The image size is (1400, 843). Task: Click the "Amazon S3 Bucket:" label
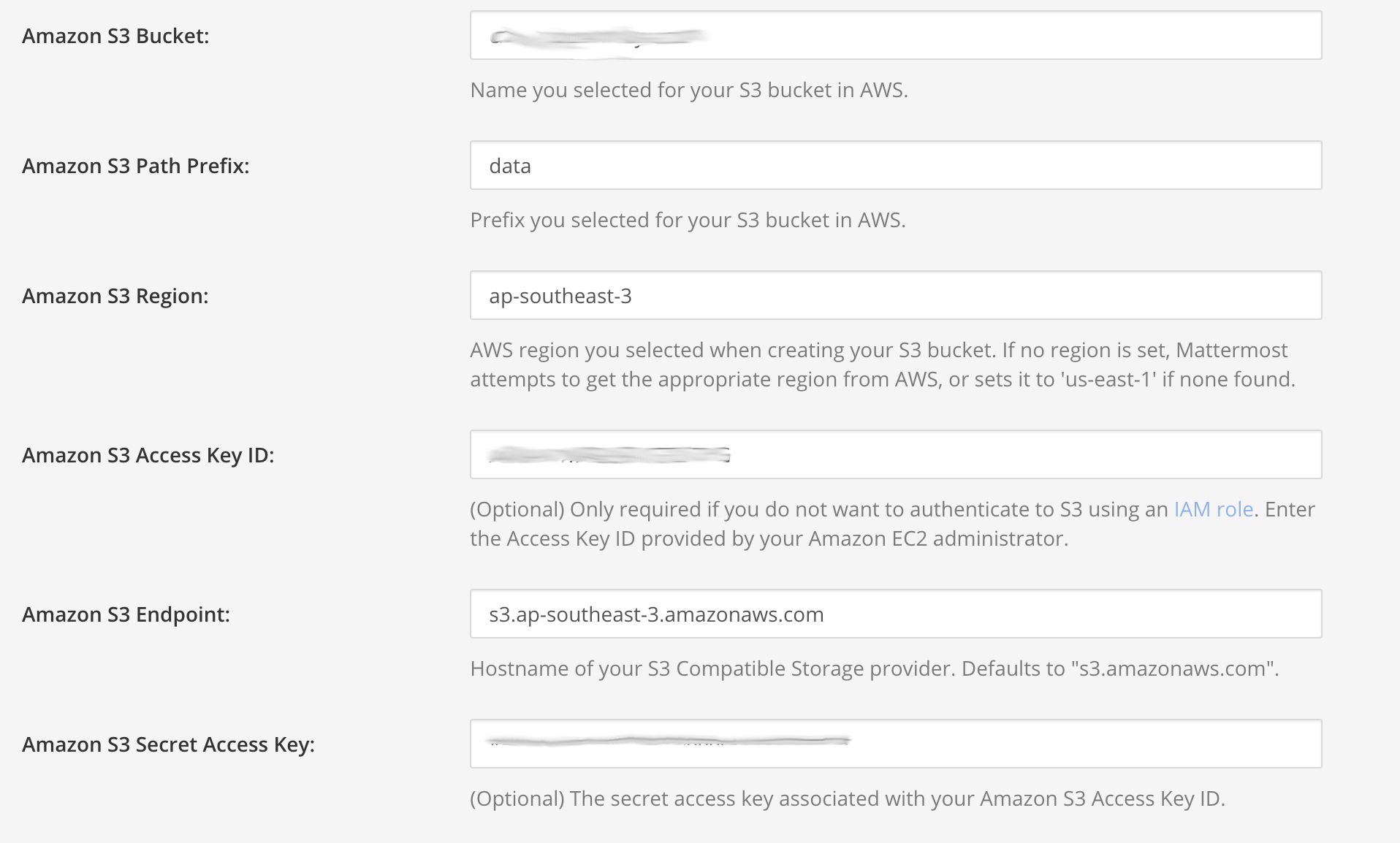coord(115,35)
